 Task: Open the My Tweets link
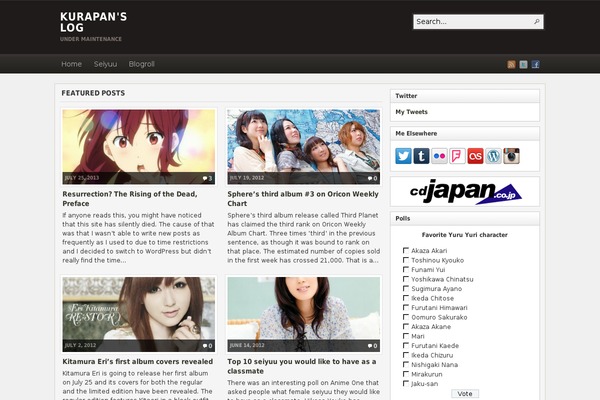(411, 112)
